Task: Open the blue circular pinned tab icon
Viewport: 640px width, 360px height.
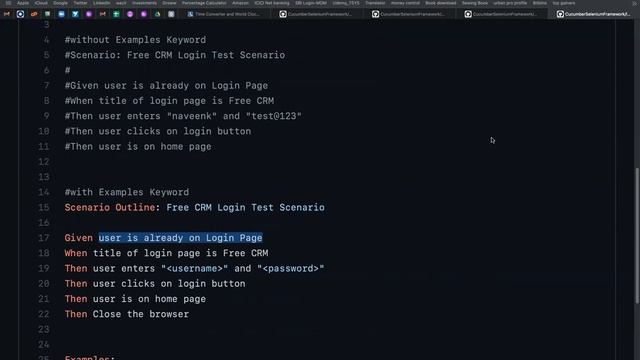Action: [x=20, y=14]
